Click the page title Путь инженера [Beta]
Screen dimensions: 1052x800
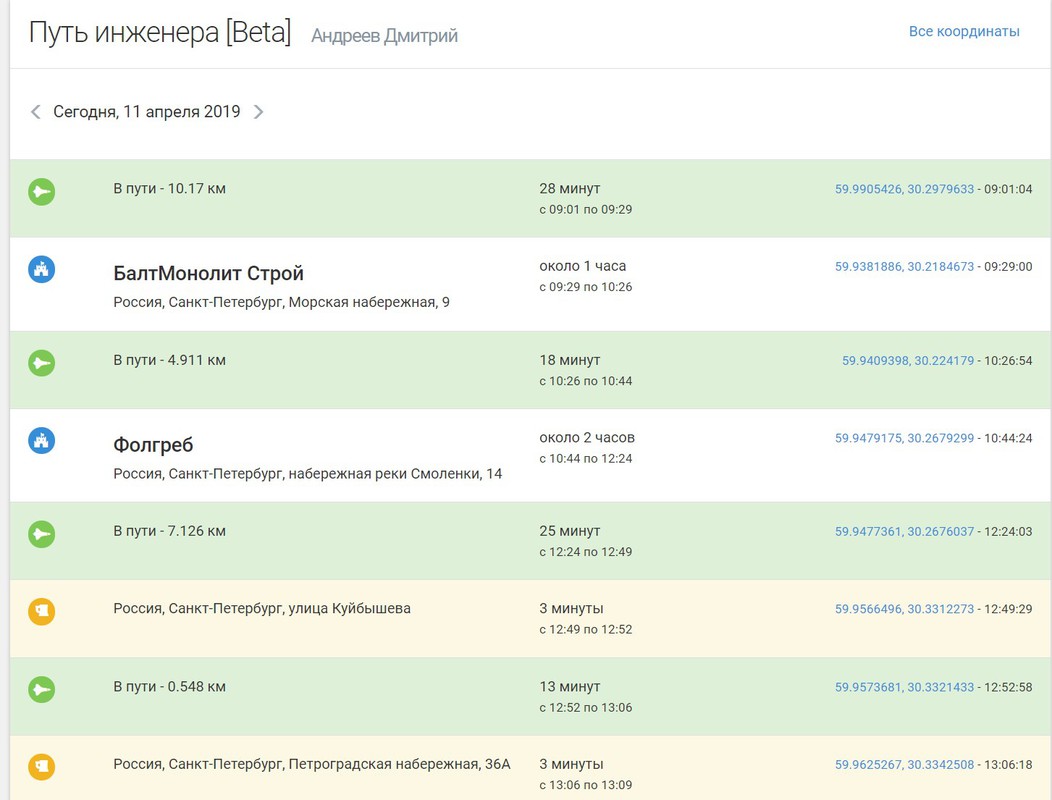[x=160, y=32]
